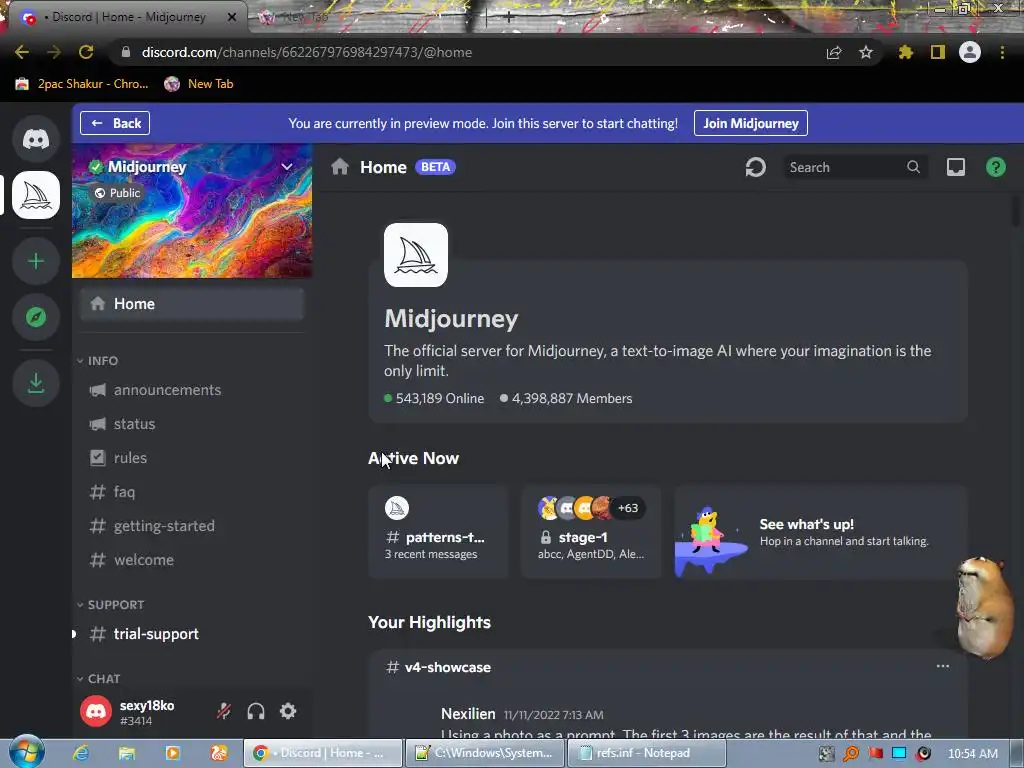The width and height of the screenshot is (1024, 768).
Task: Open Chrome side panel icon
Action: point(938,52)
